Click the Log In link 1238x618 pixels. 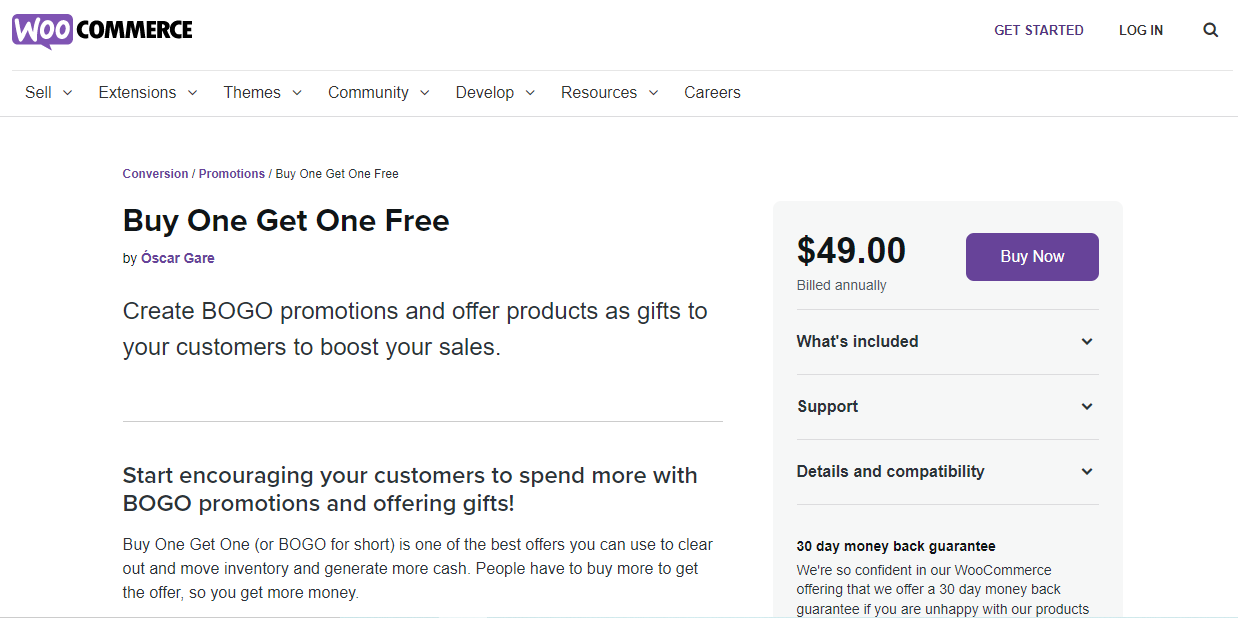1140,30
